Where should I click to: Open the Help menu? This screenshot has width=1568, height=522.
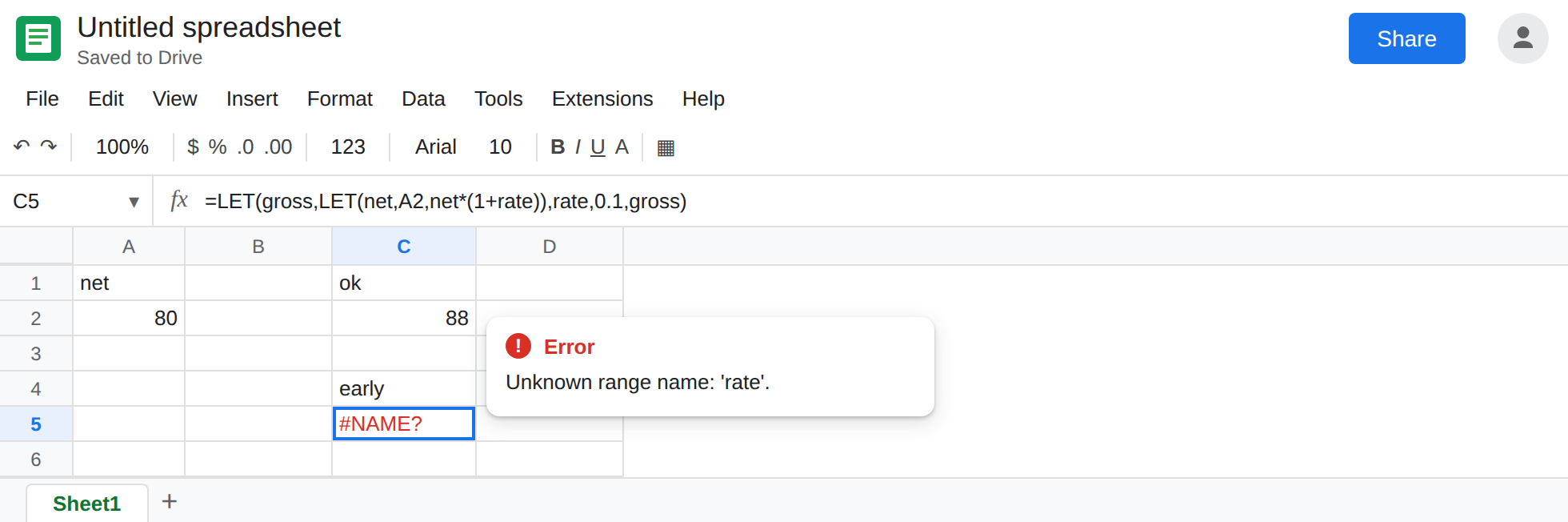coord(703,98)
